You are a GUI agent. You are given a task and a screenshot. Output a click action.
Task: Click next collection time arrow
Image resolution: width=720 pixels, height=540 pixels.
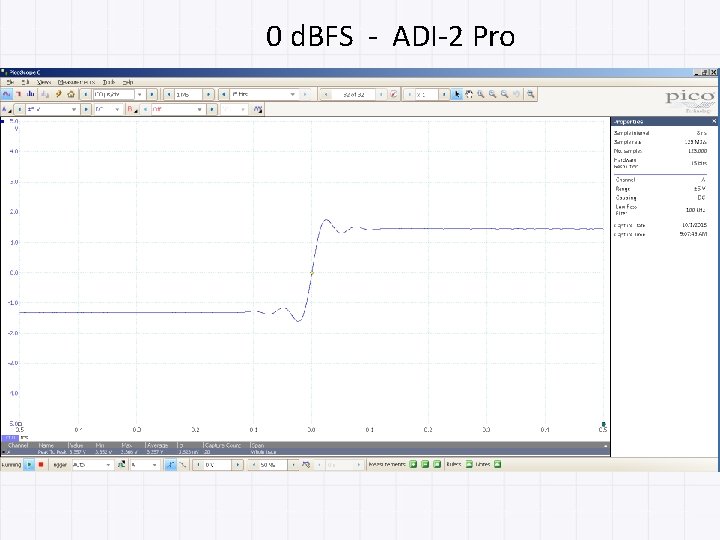tap(152, 94)
